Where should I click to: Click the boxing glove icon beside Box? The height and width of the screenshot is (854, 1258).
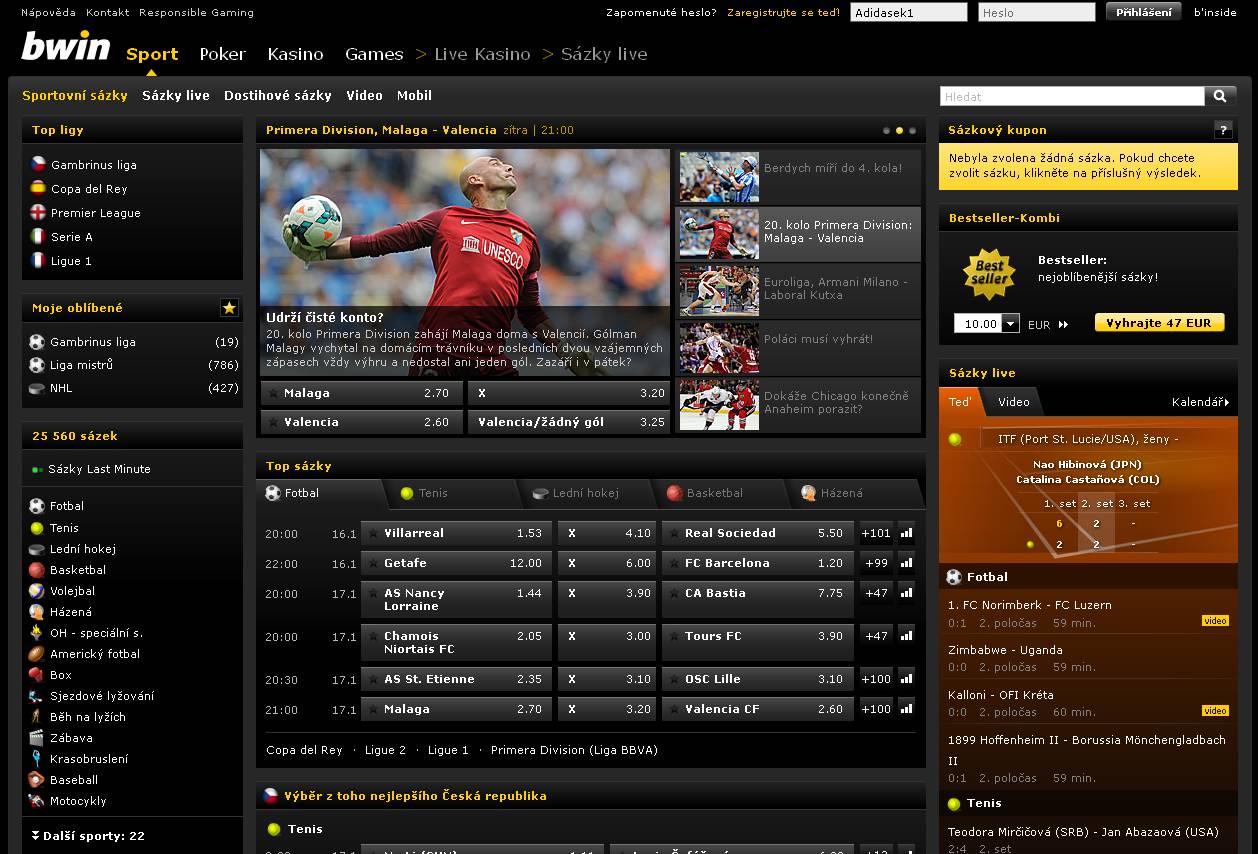pos(37,675)
